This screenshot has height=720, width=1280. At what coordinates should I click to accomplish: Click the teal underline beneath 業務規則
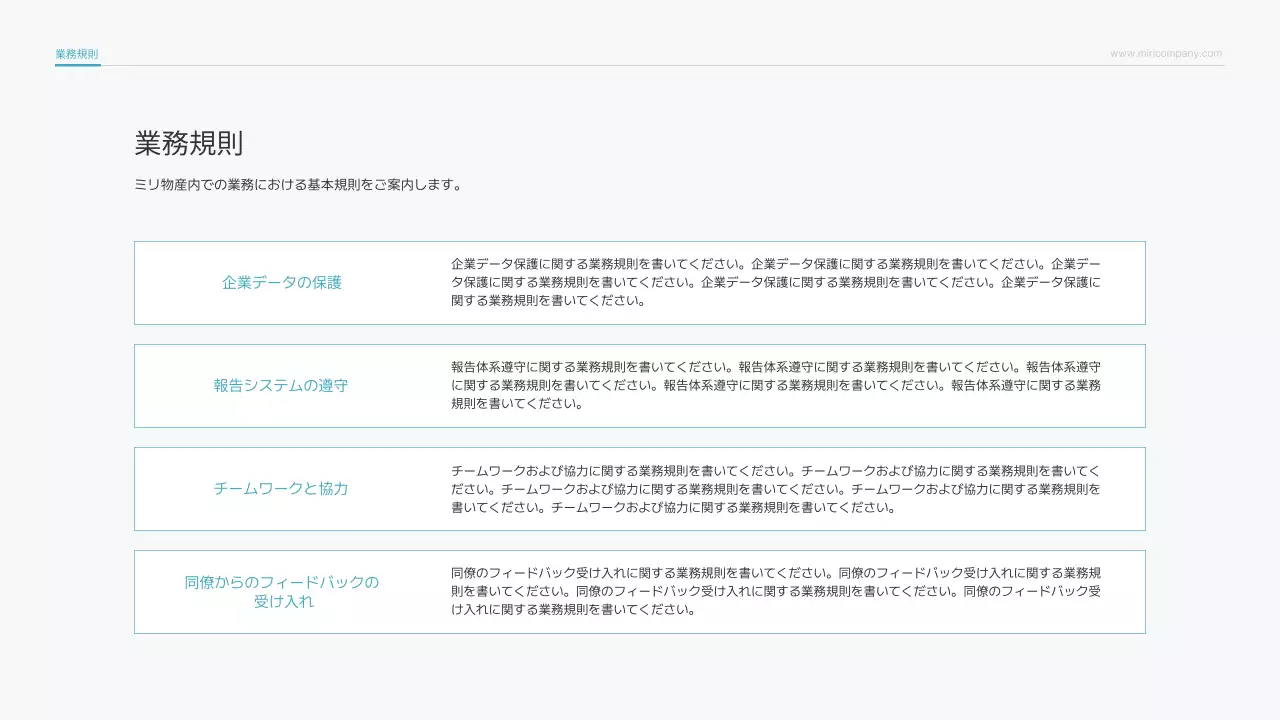pyautogui.click(x=77, y=66)
